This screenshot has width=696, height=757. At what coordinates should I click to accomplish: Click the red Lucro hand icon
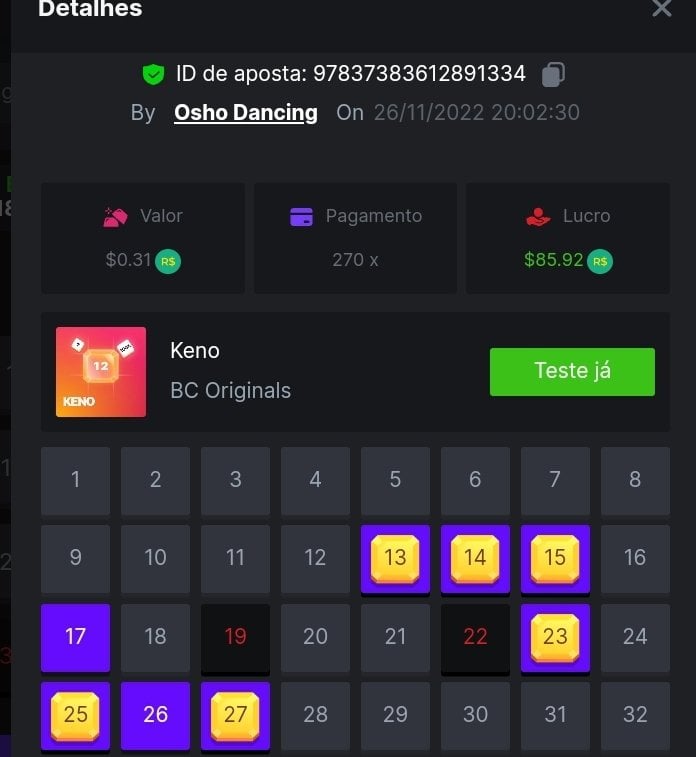pyautogui.click(x=538, y=217)
